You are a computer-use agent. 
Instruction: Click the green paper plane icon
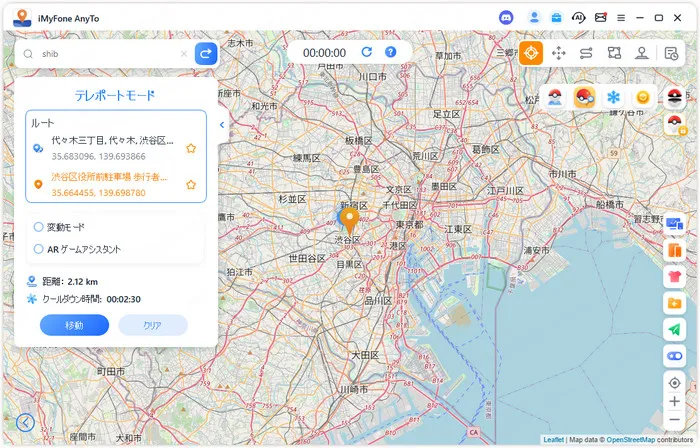pos(674,329)
